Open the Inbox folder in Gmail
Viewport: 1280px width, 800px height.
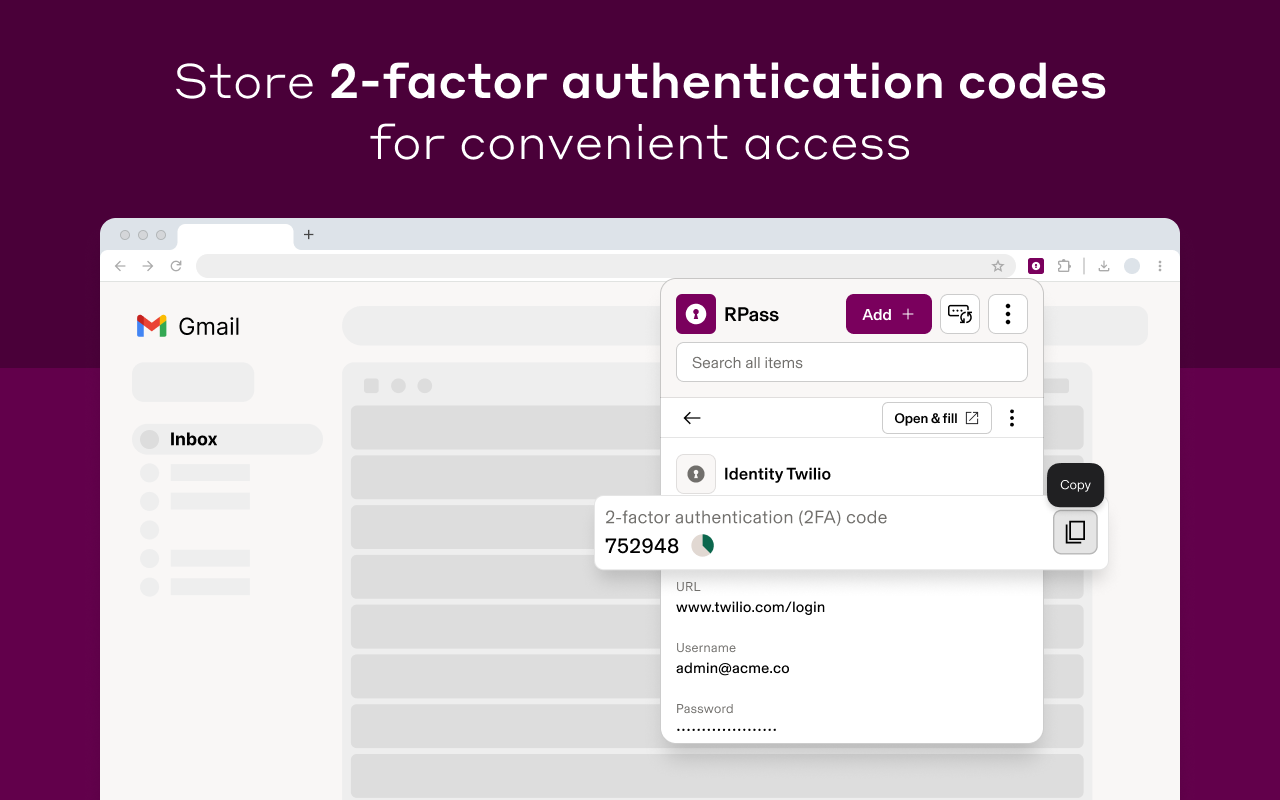coord(227,439)
